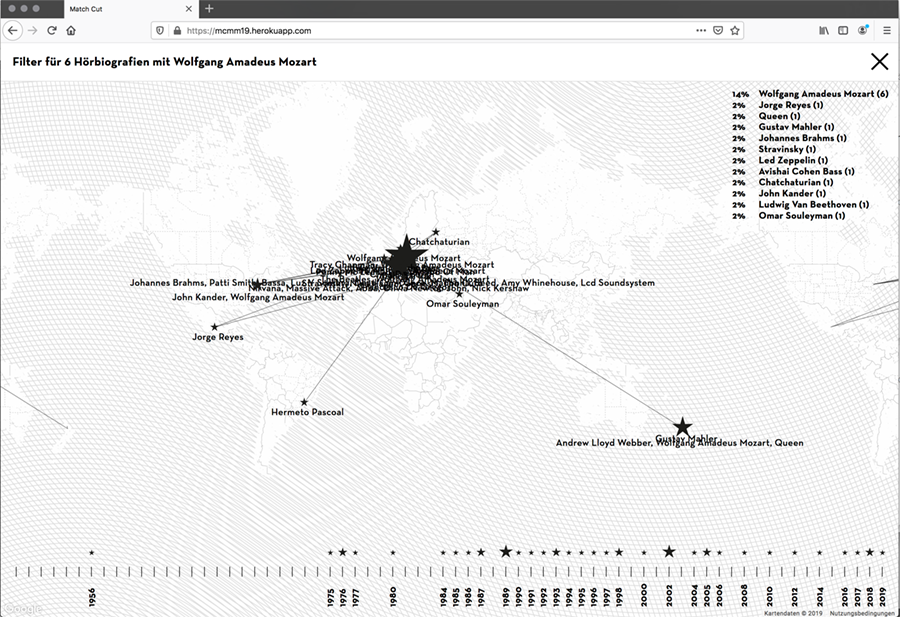The image size is (900, 617).
Task: Click the star marker above Chatchaturian label
Action: 436,232
